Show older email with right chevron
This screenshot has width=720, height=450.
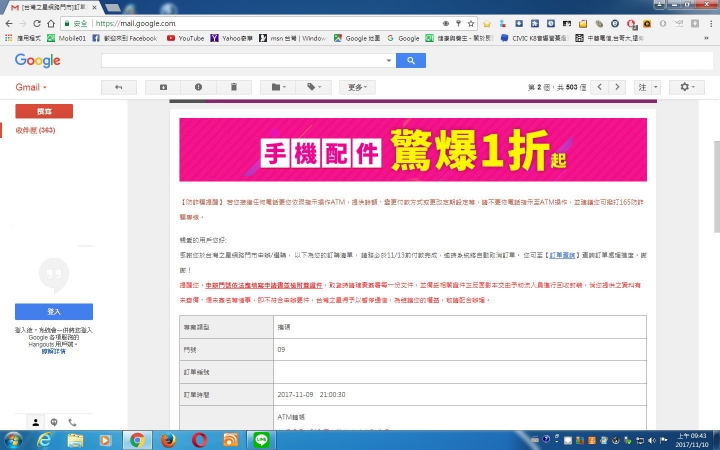click(x=617, y=87)
